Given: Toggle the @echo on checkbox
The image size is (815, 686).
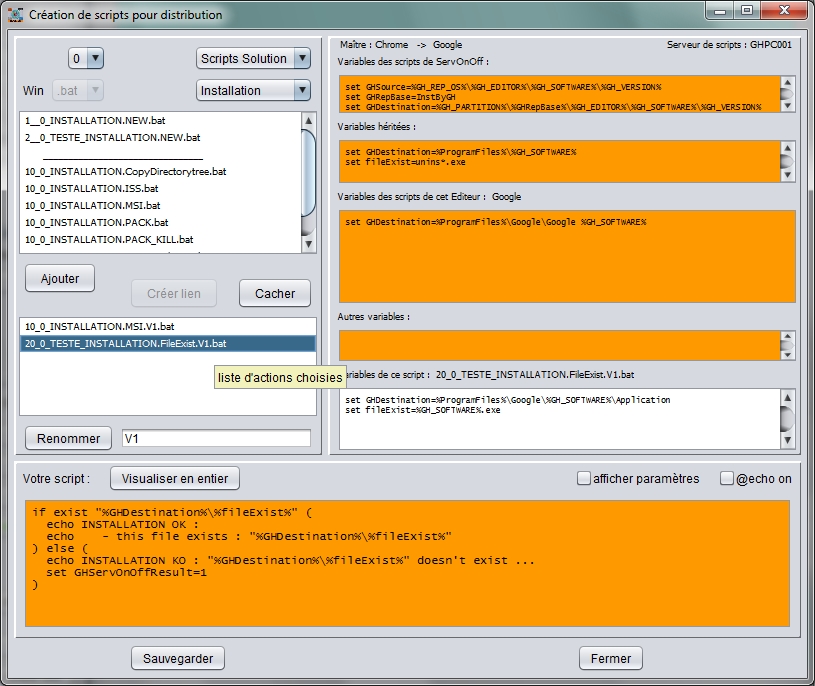Looking at the screenshot, I should coord(727,479).
